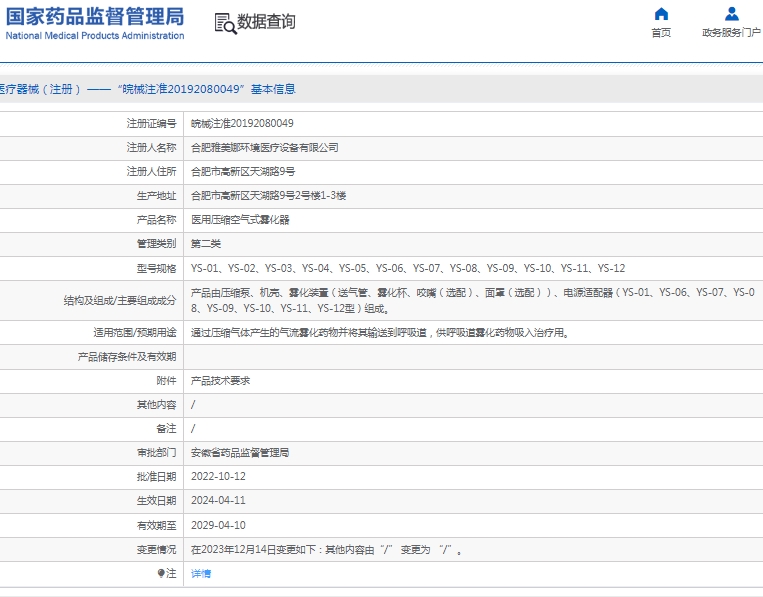Click the 数据查询 magnifier document icon
The width and height of the screenshot is (763, 597).
point(225,23)
